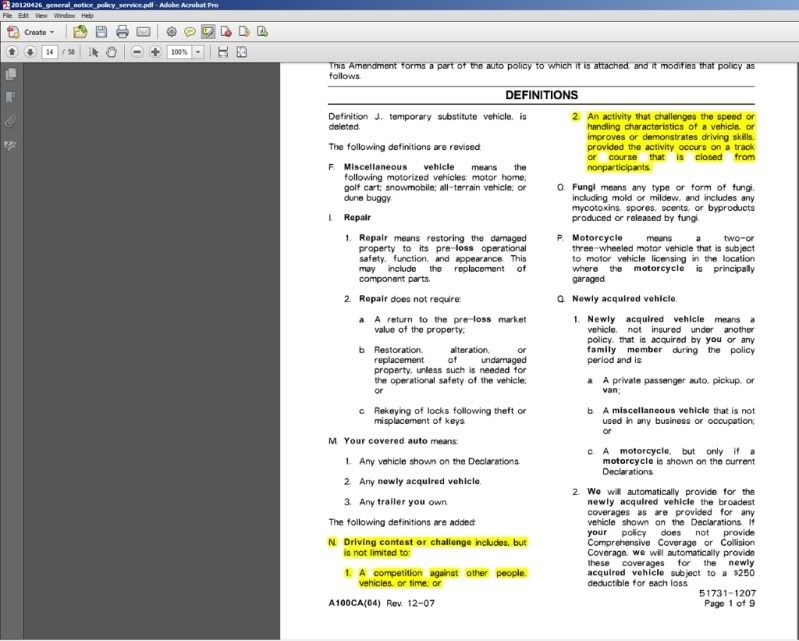Select the hand pan tool

[x=111, y=52]
